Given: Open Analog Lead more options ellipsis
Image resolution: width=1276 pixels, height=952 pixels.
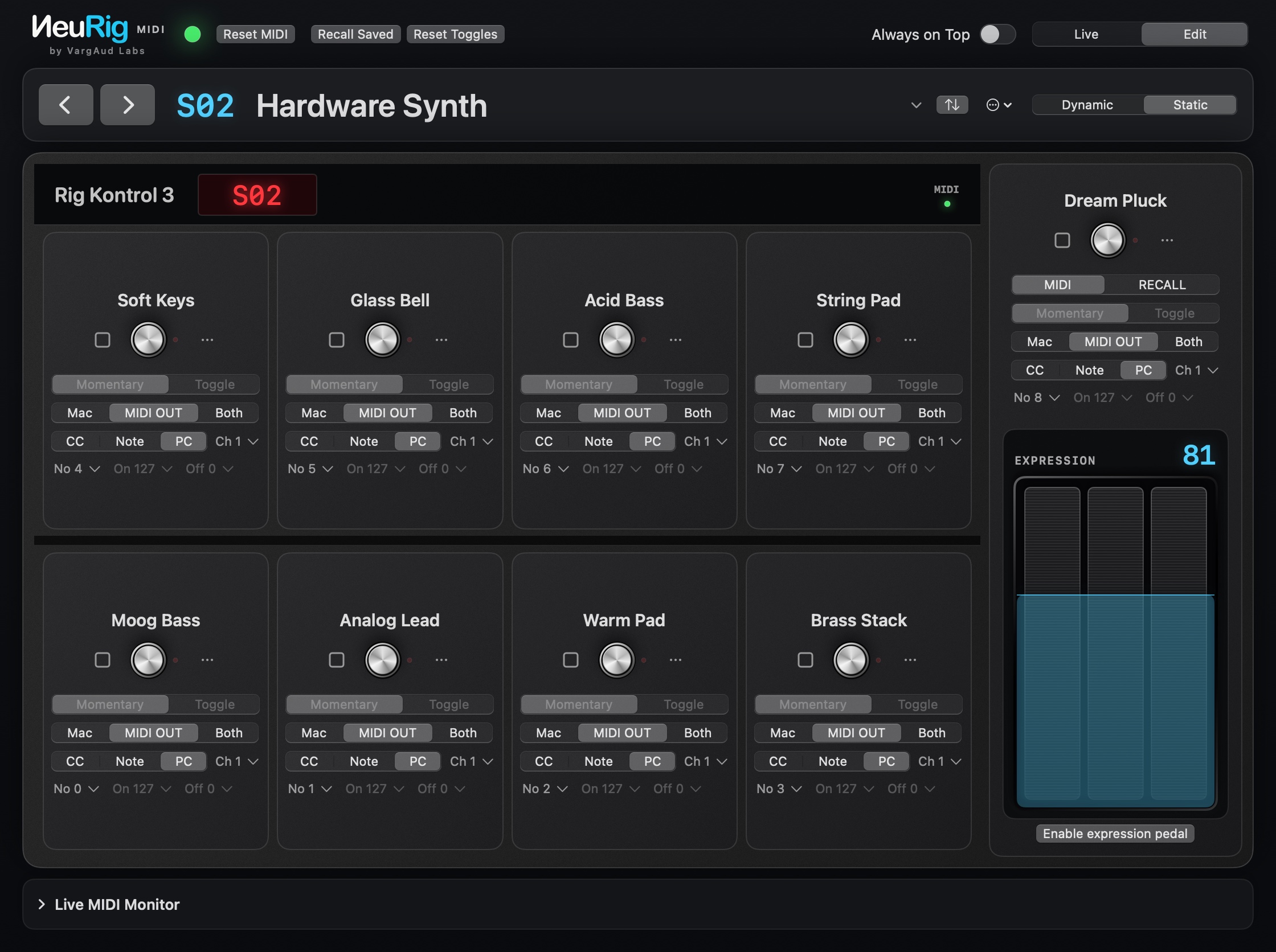Looking at the screenshot, I should tap(441, 660).
